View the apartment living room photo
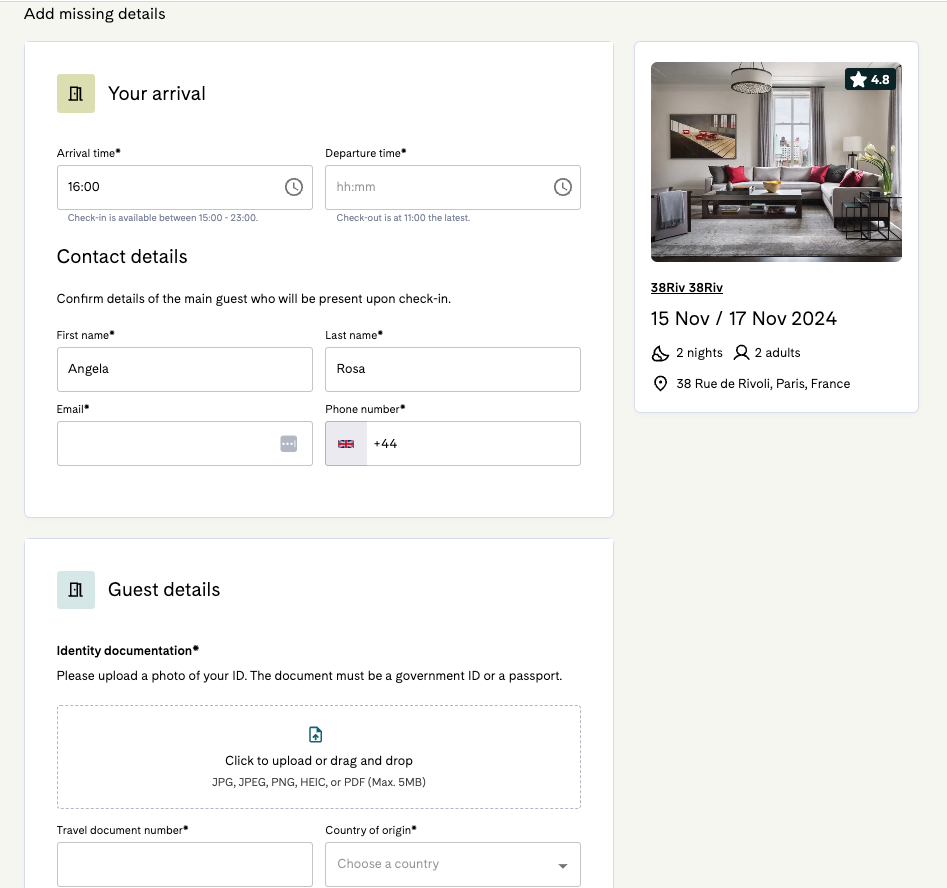The height and width of the screenshot is (888, 947). point(776,162)
